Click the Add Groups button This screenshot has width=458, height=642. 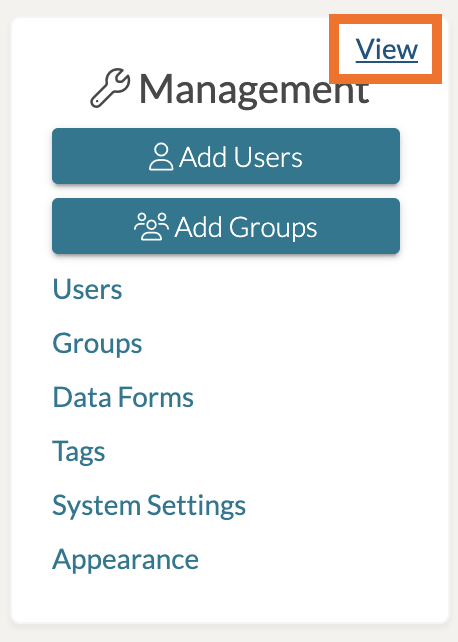226,226
